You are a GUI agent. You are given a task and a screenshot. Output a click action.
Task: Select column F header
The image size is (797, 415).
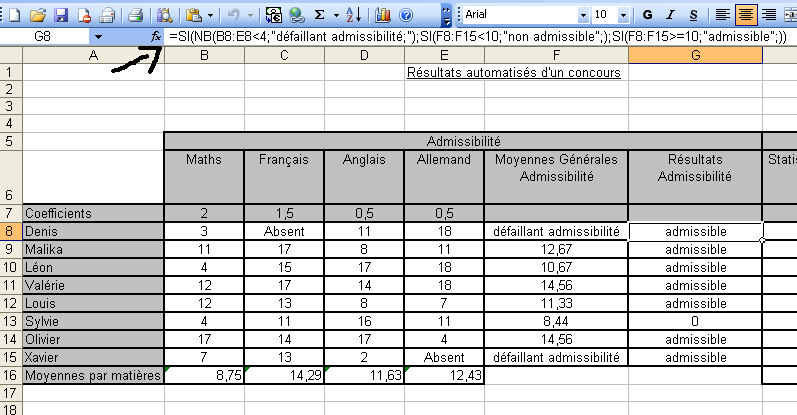[557, 55]
